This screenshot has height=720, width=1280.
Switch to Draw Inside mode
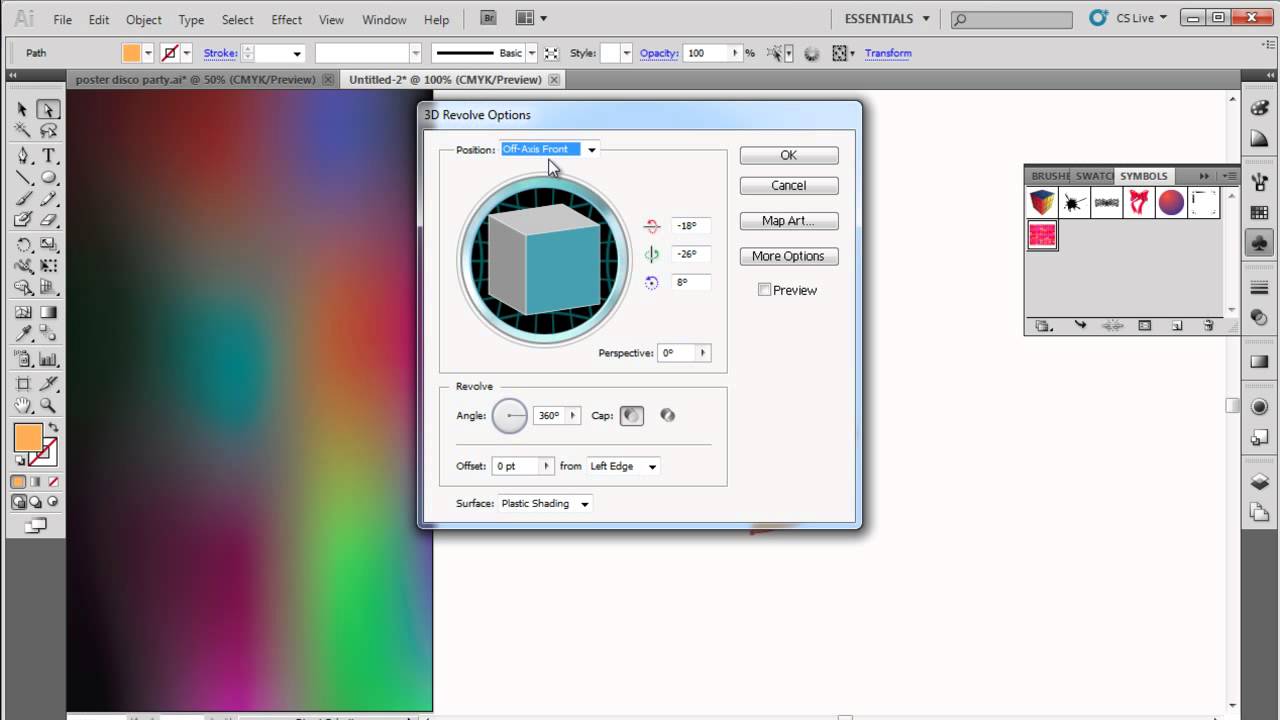pos(53,502)
